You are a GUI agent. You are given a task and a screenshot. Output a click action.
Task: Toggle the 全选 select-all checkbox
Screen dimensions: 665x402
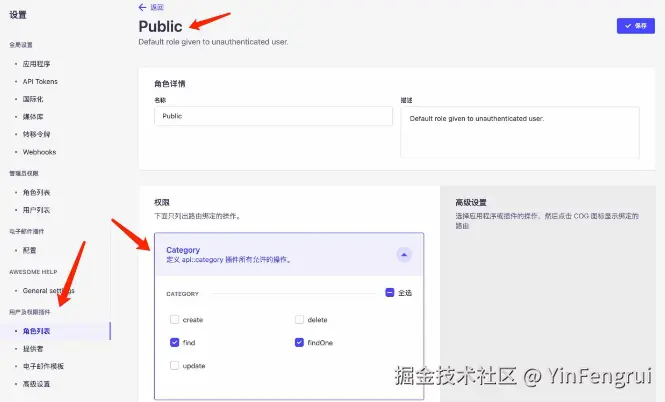pos(390,293)
